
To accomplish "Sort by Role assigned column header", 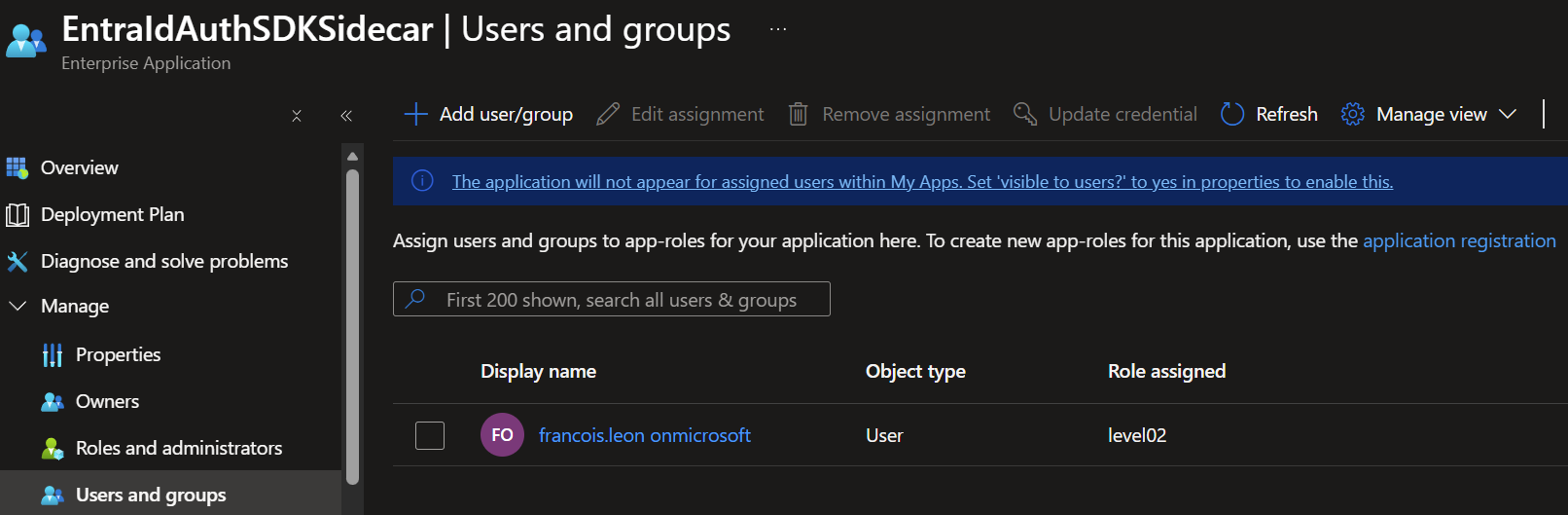I will tap(1166, 371).
